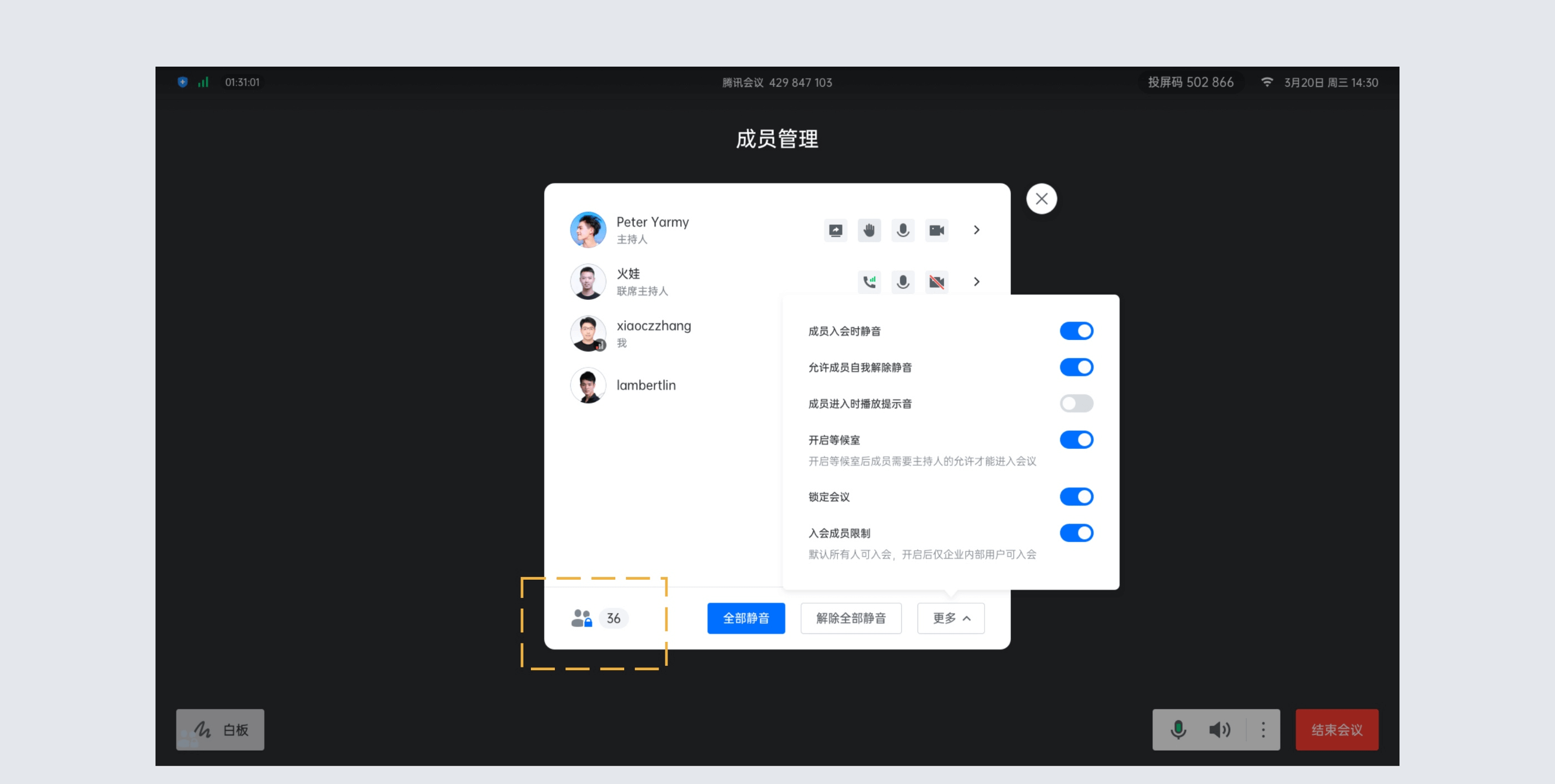Screen dimensions: 1555x784
Task: Expand 火娃's member options chevron
Action: (977, 282)
